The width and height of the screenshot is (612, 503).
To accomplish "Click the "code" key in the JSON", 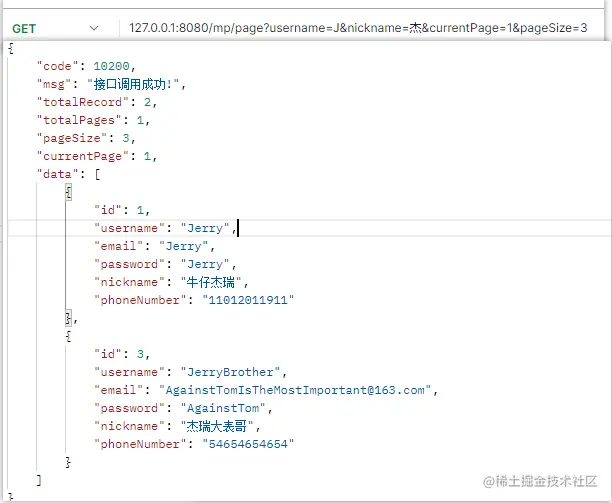I will (58, 66).
